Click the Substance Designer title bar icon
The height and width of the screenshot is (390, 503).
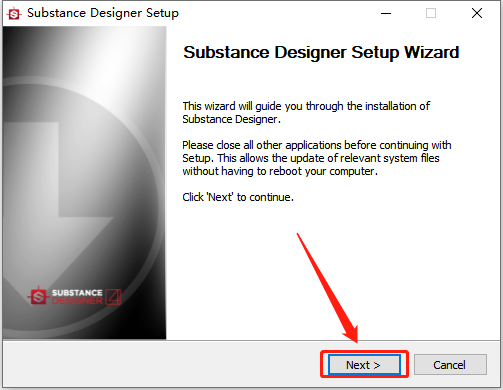(x=14, y=14)
